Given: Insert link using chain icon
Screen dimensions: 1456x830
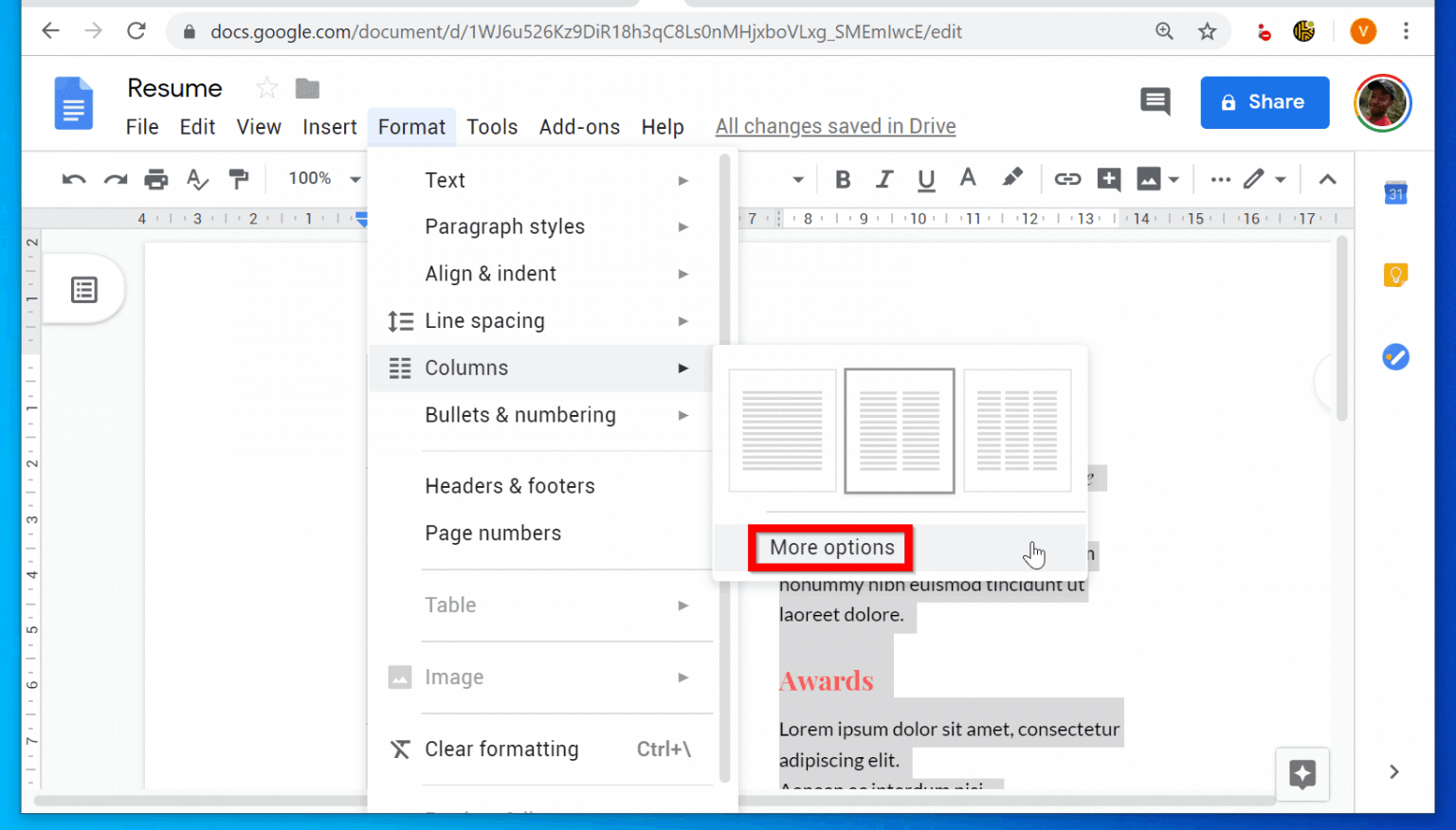Looking at the screenshot, I should click(x=1067, y=179).
